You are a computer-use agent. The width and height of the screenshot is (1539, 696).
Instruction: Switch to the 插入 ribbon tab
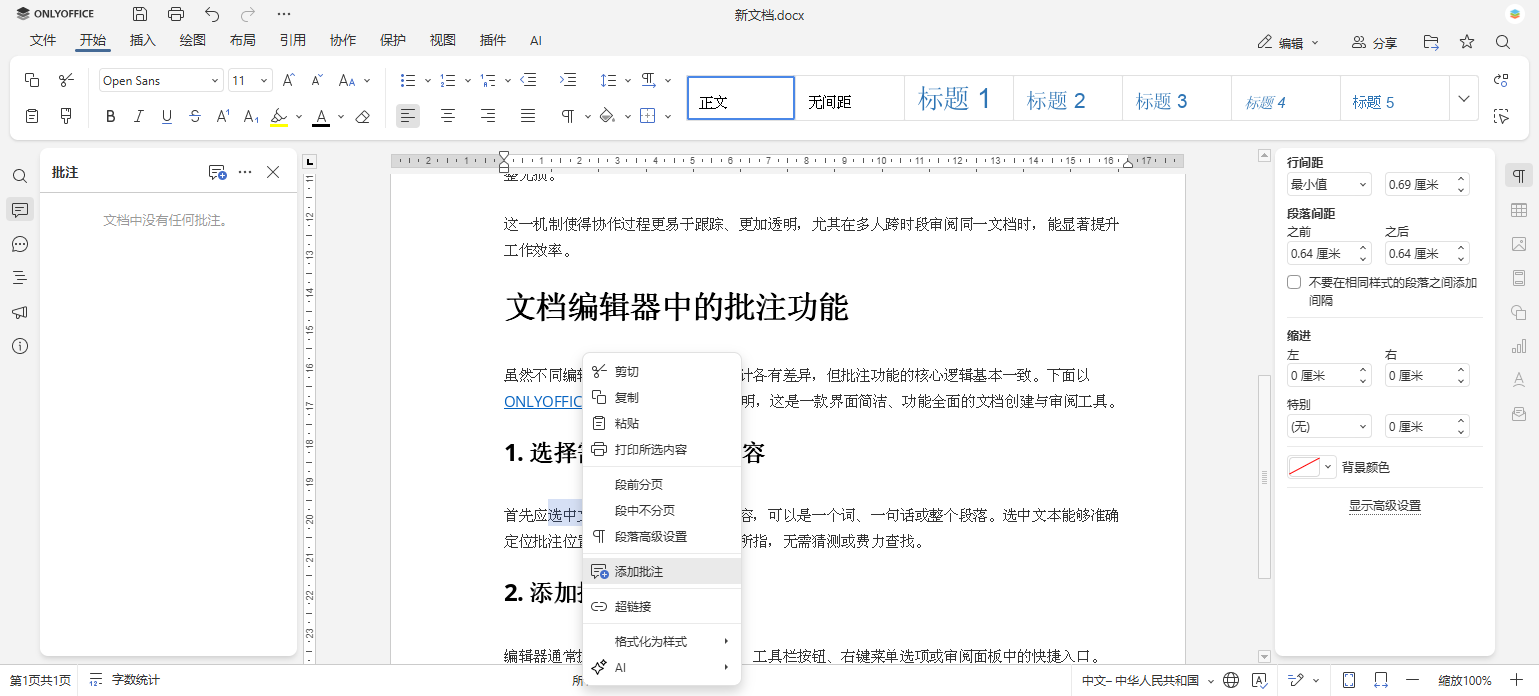[x=141, y=40]
